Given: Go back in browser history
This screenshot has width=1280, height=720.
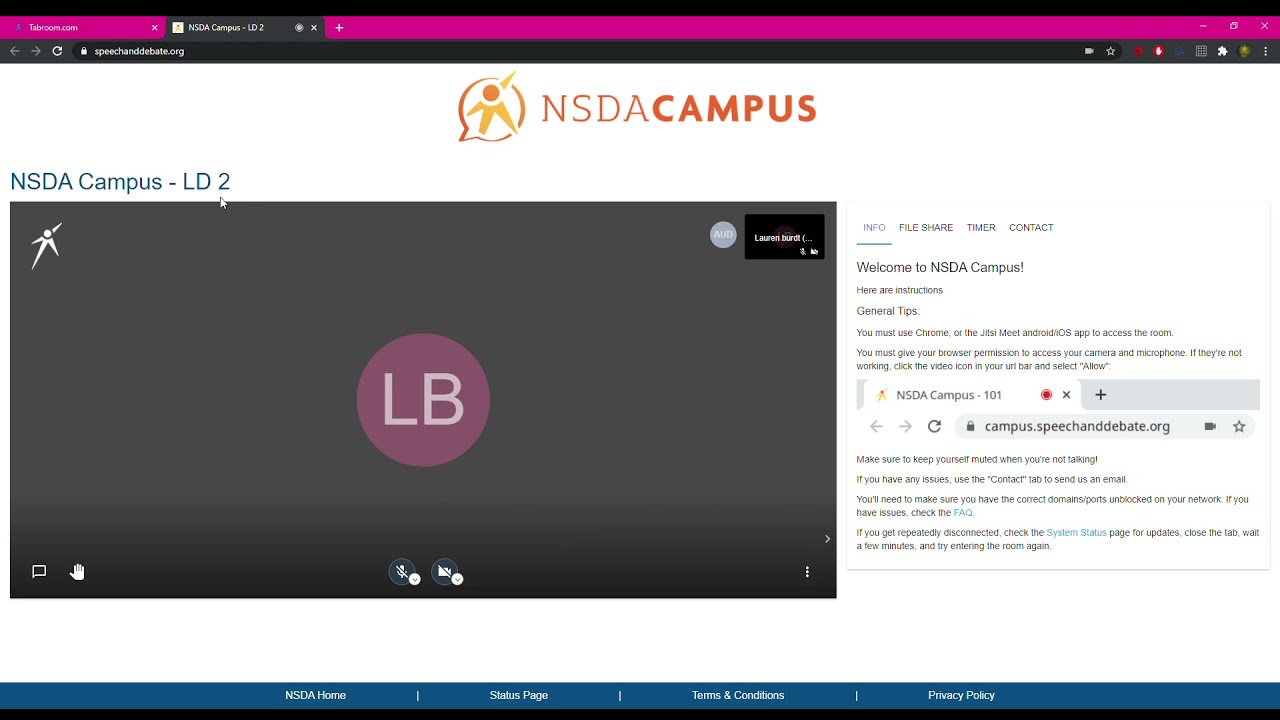Looking at the screenshot, I should [14, 51].
